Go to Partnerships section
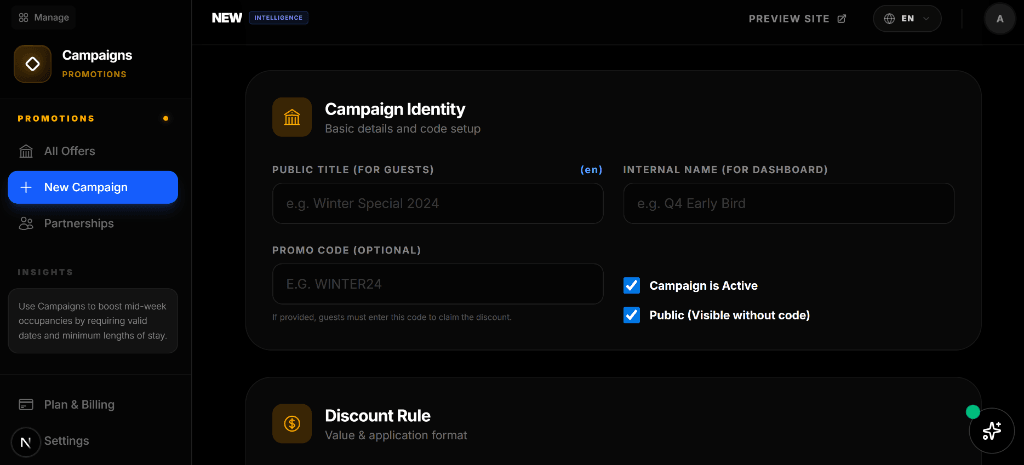 coord(93,224)
